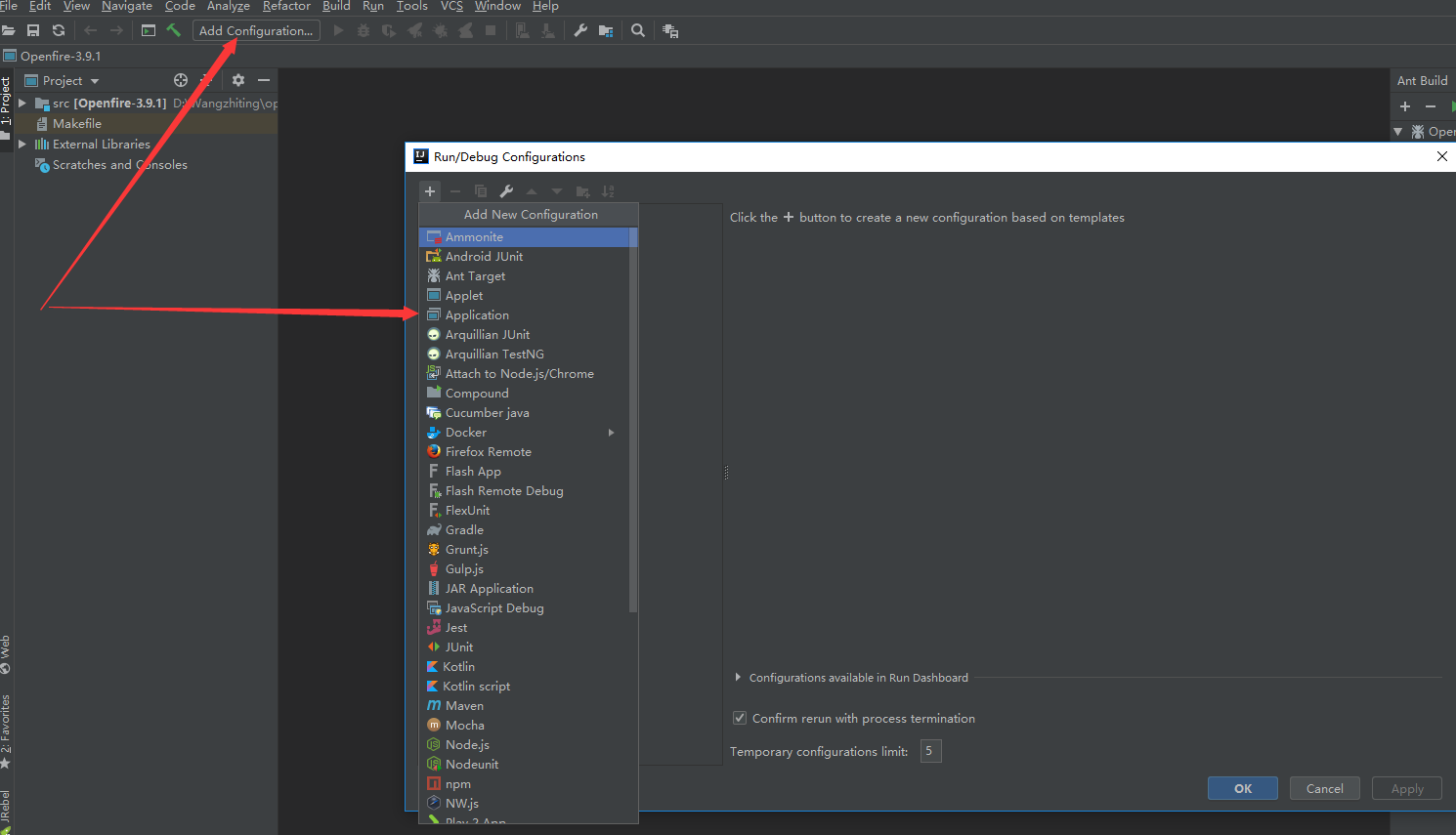Viewport: 1456px width, 835px height.
Task: Click the Search Everywhere magnifier icon
Action: [x=637, y=30]
